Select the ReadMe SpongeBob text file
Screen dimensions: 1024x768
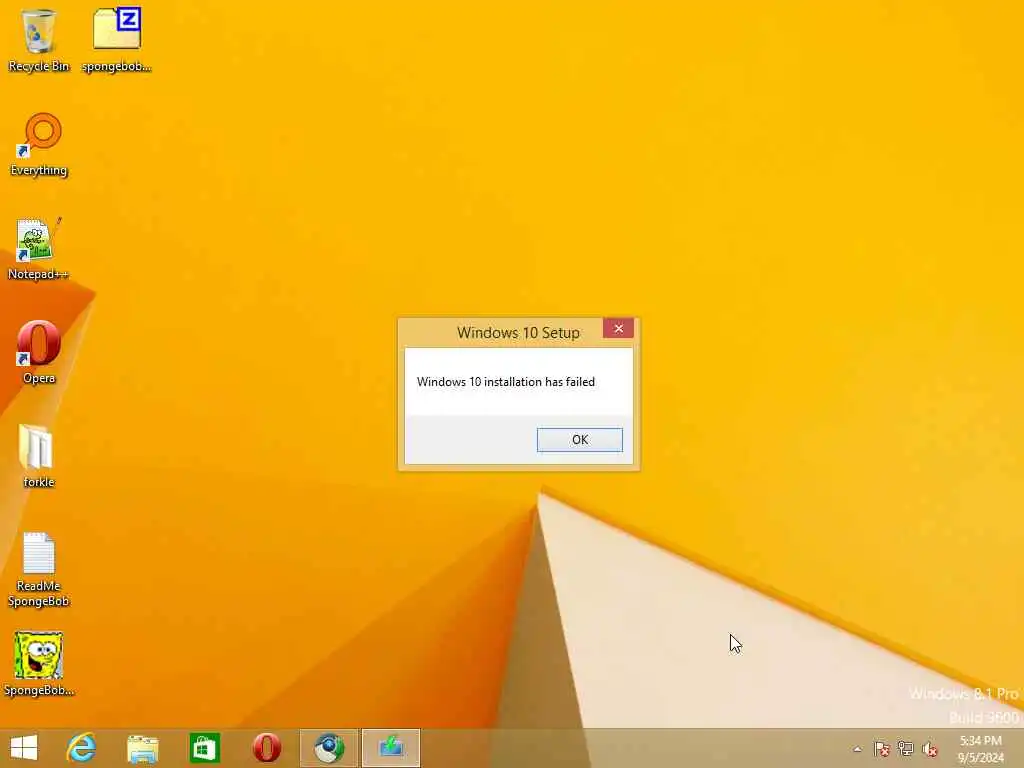[x=39, y=569]
